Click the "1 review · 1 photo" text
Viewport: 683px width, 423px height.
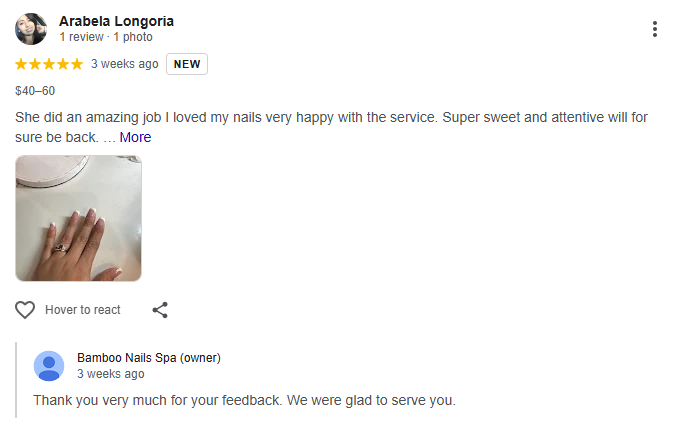pyautogui.click(x=106, y=37)
